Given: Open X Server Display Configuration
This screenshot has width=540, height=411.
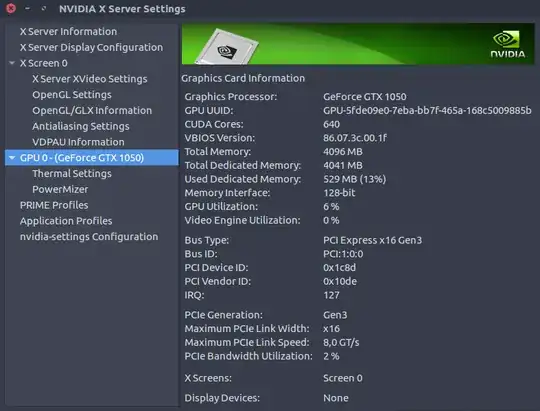Looking at the screenshot, I should (91, 47).
